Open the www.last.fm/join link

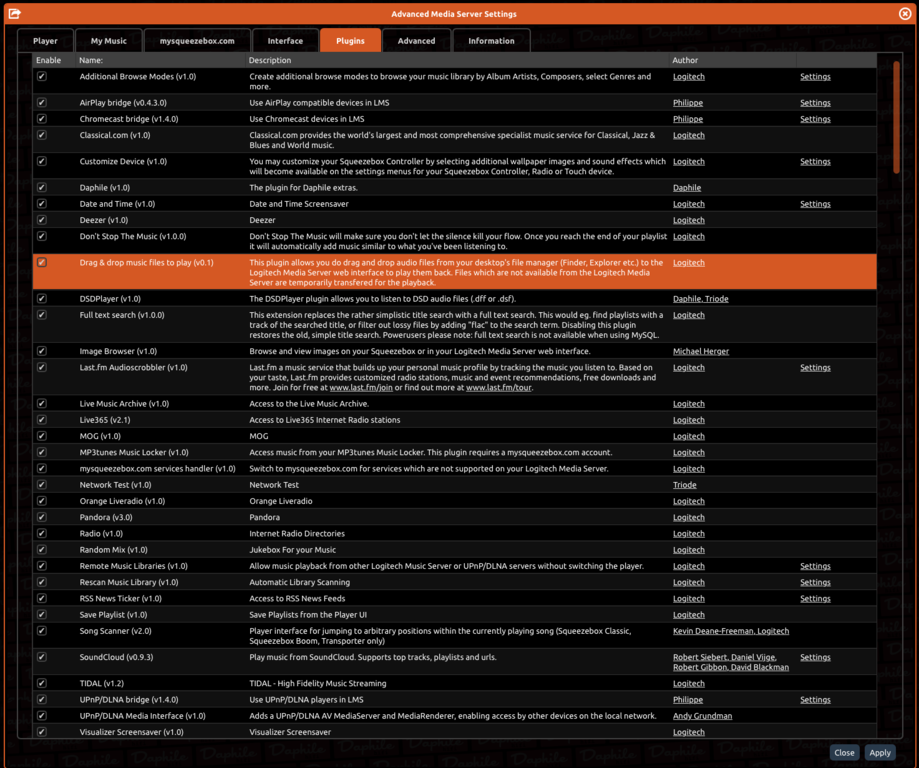tap(361, 388)
